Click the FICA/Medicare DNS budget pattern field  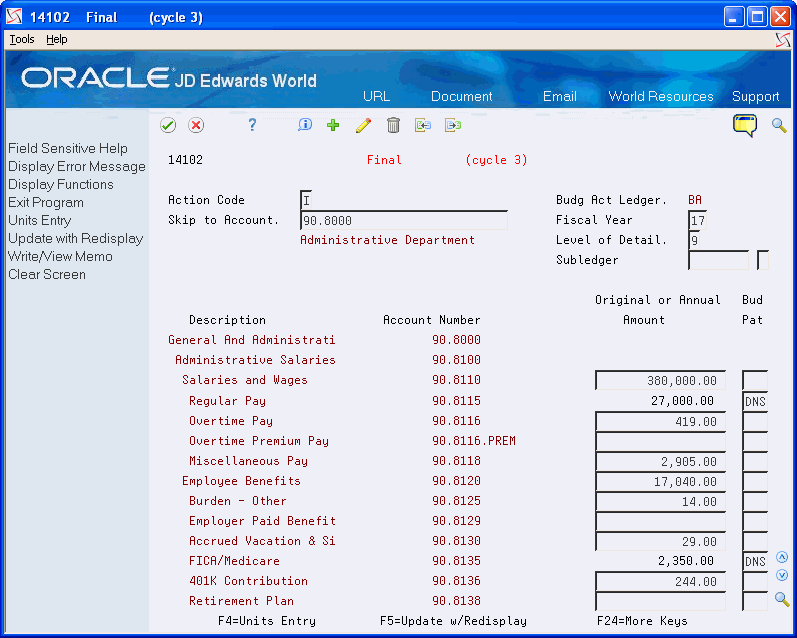click(x=755, y=561)
